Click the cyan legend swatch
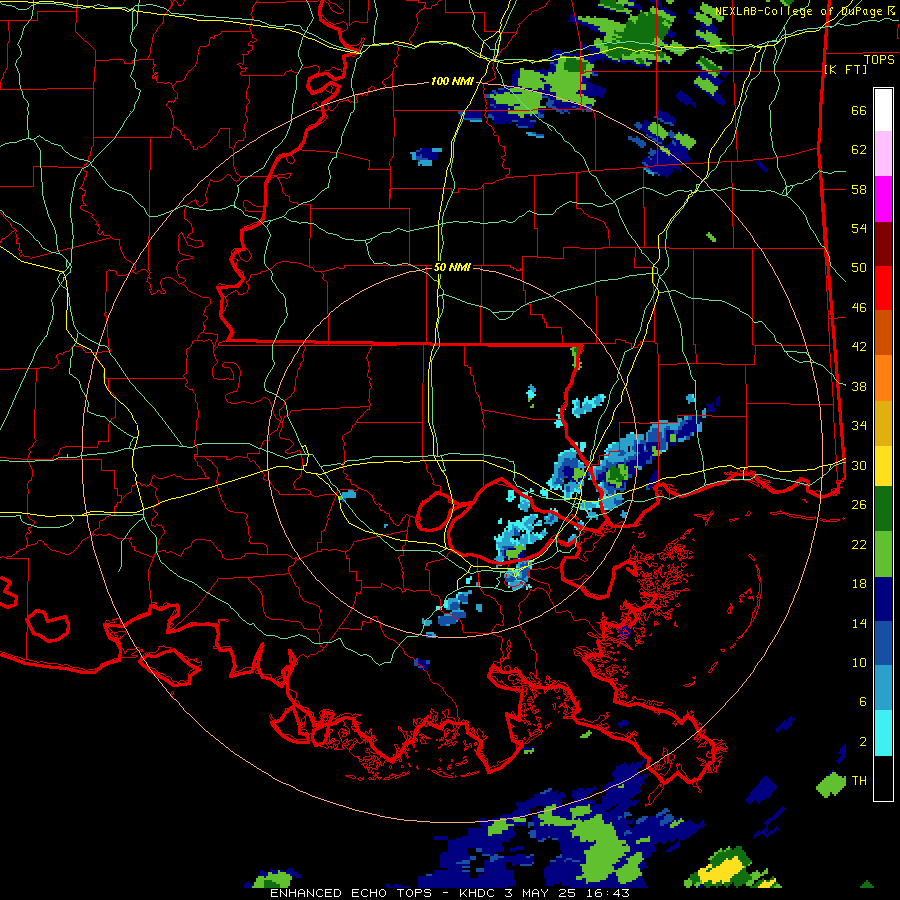The height and width of the screenshot is (900, 900). pyautogui.click(x=883, y=734)
